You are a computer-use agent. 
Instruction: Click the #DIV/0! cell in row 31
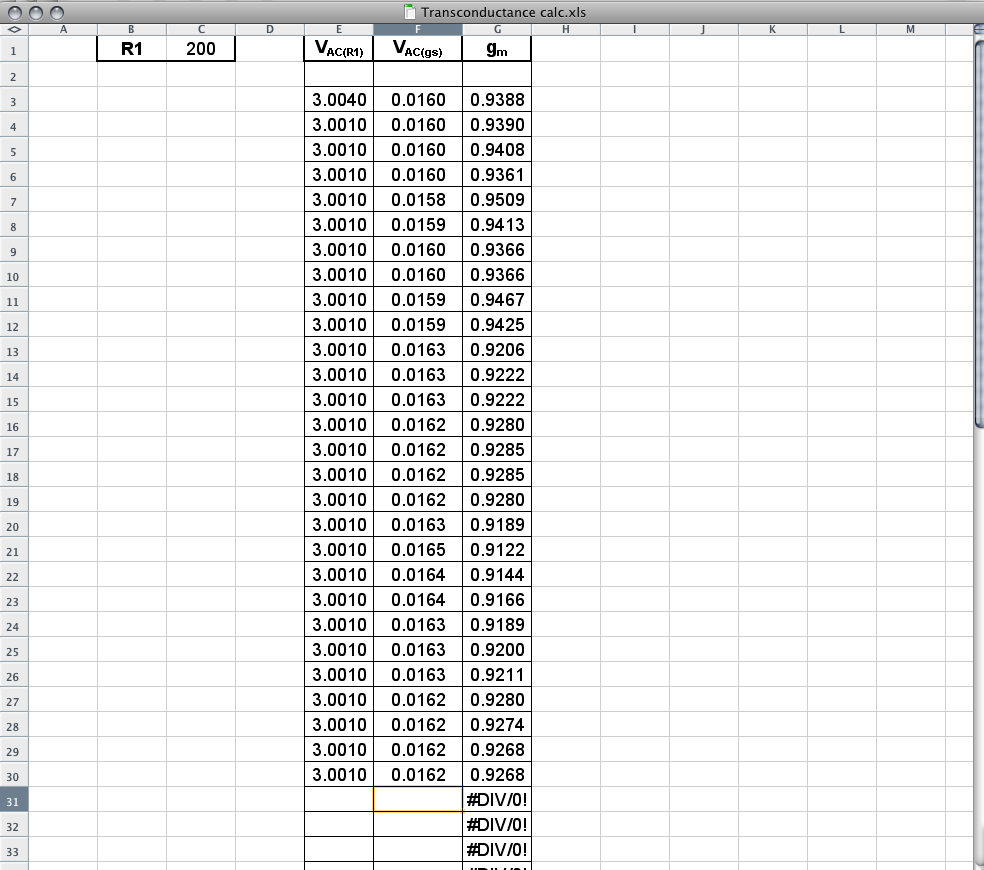(497, 800)
